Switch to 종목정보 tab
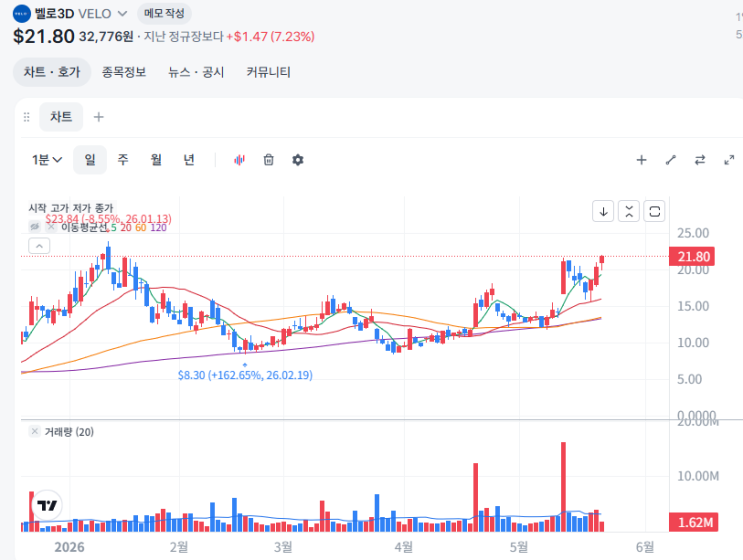 click(124, 72)
